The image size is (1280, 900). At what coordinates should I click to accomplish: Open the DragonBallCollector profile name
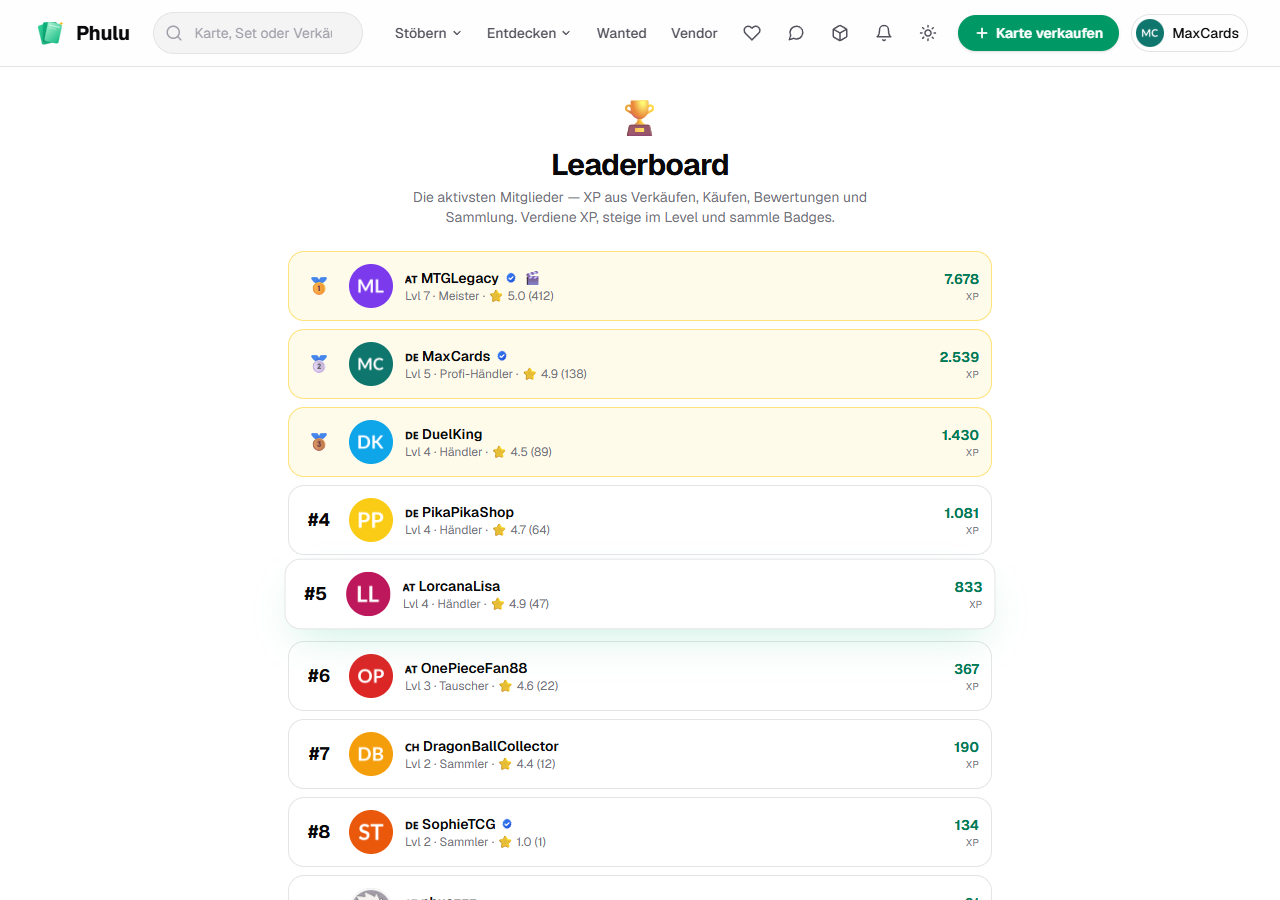[491, 746]
